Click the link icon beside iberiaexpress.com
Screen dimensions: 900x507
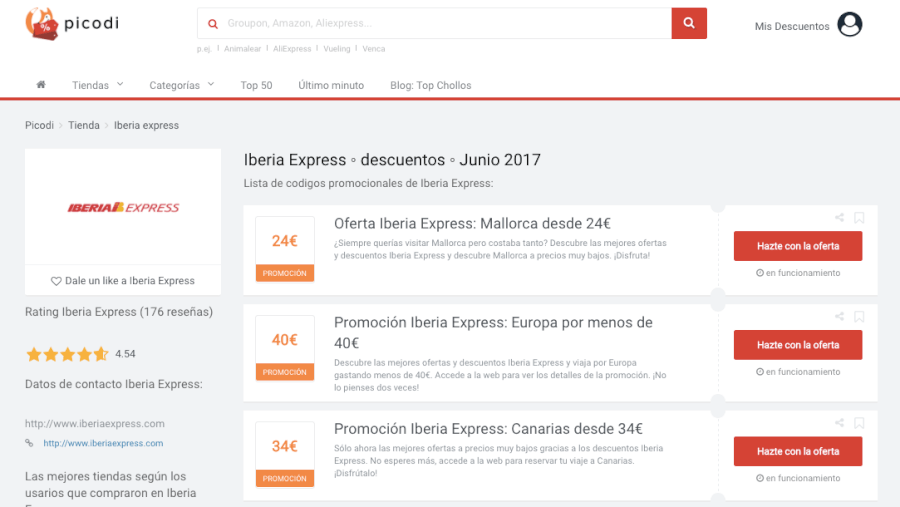[x=29, y=443]
